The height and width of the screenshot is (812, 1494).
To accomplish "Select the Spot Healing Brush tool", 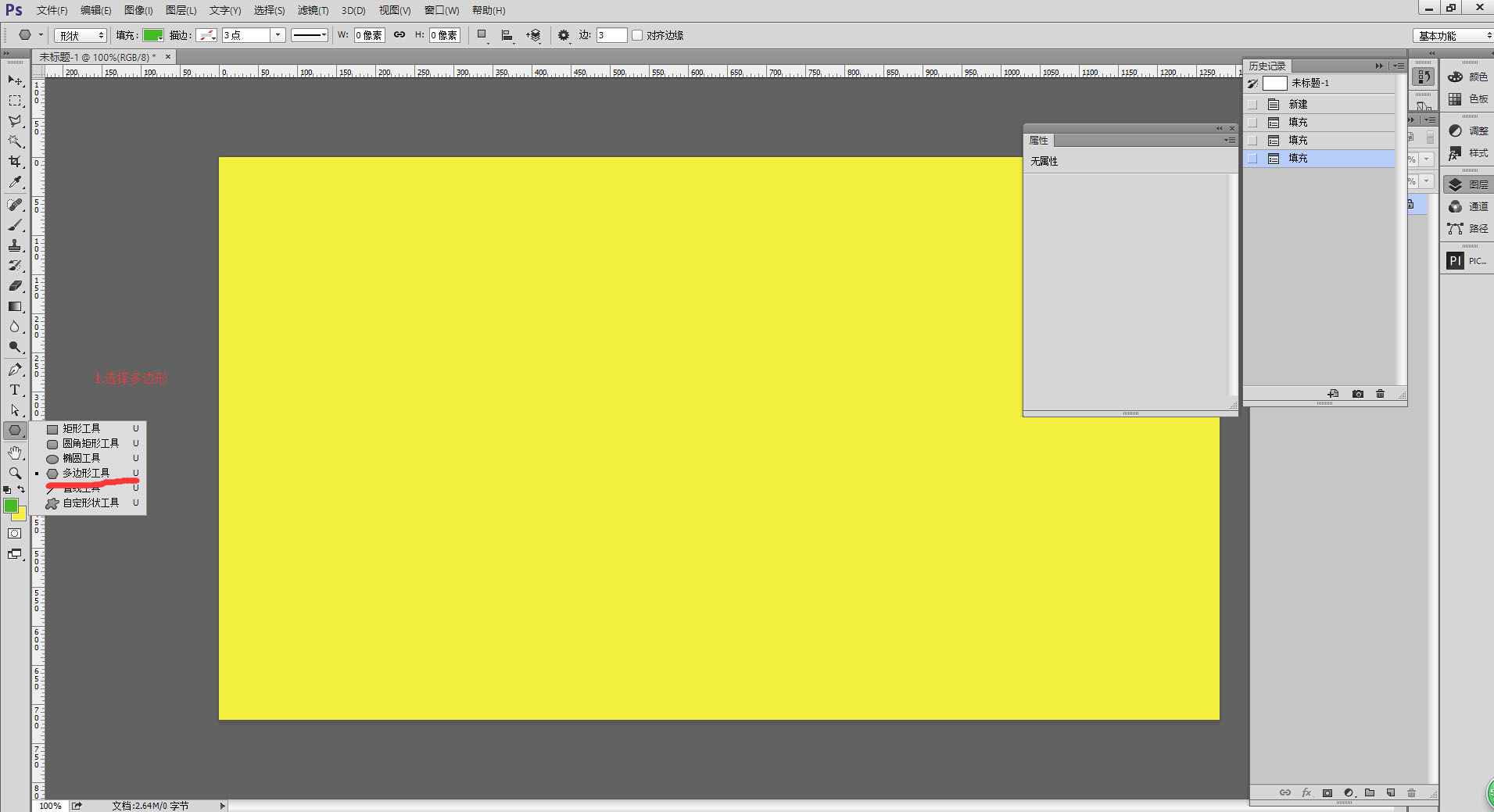I will (15, 205).
